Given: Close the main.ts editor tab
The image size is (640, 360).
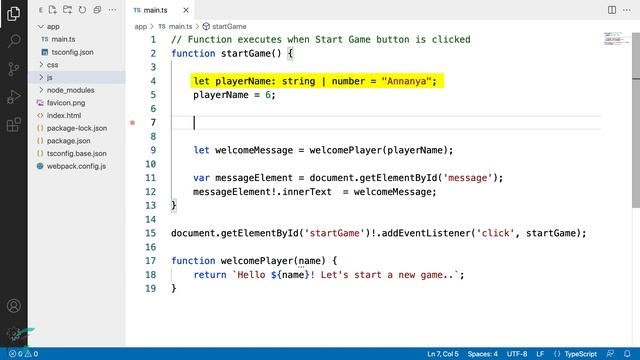Looking at the screenshot, I should (x=186, y=10).
